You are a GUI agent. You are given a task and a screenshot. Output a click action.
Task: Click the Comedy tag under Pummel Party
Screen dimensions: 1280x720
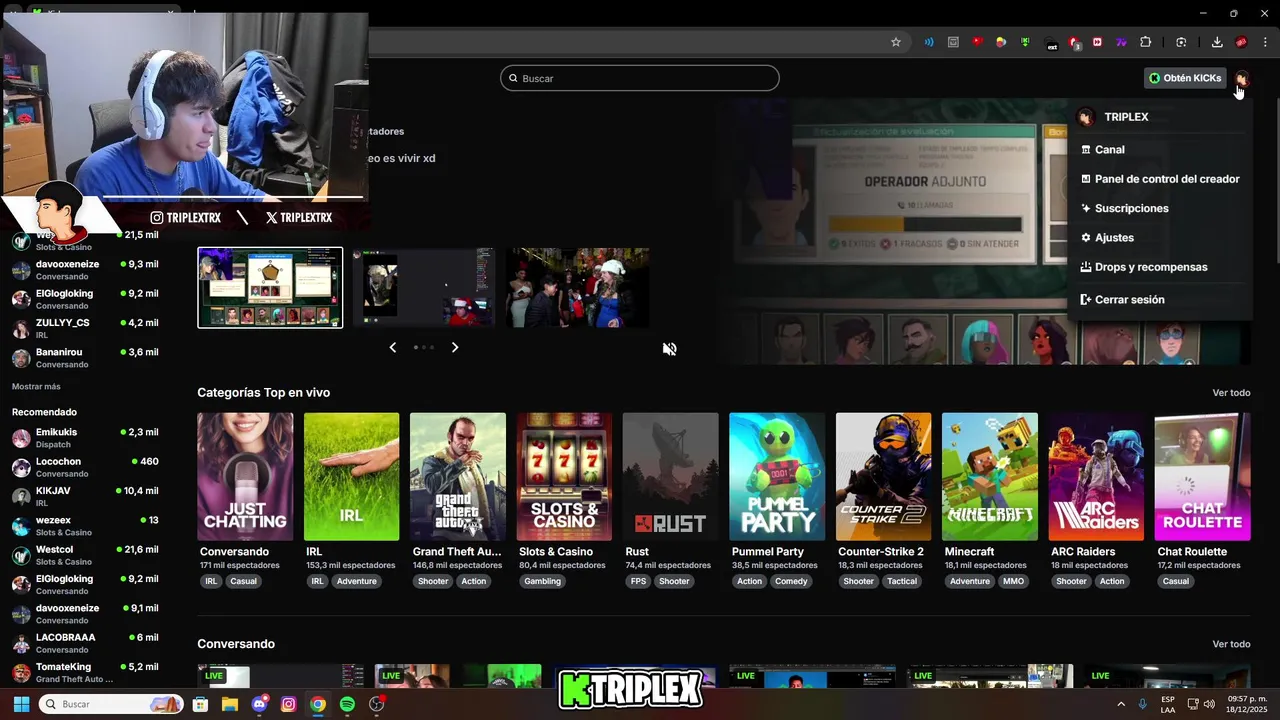click(x=791, y=581)
